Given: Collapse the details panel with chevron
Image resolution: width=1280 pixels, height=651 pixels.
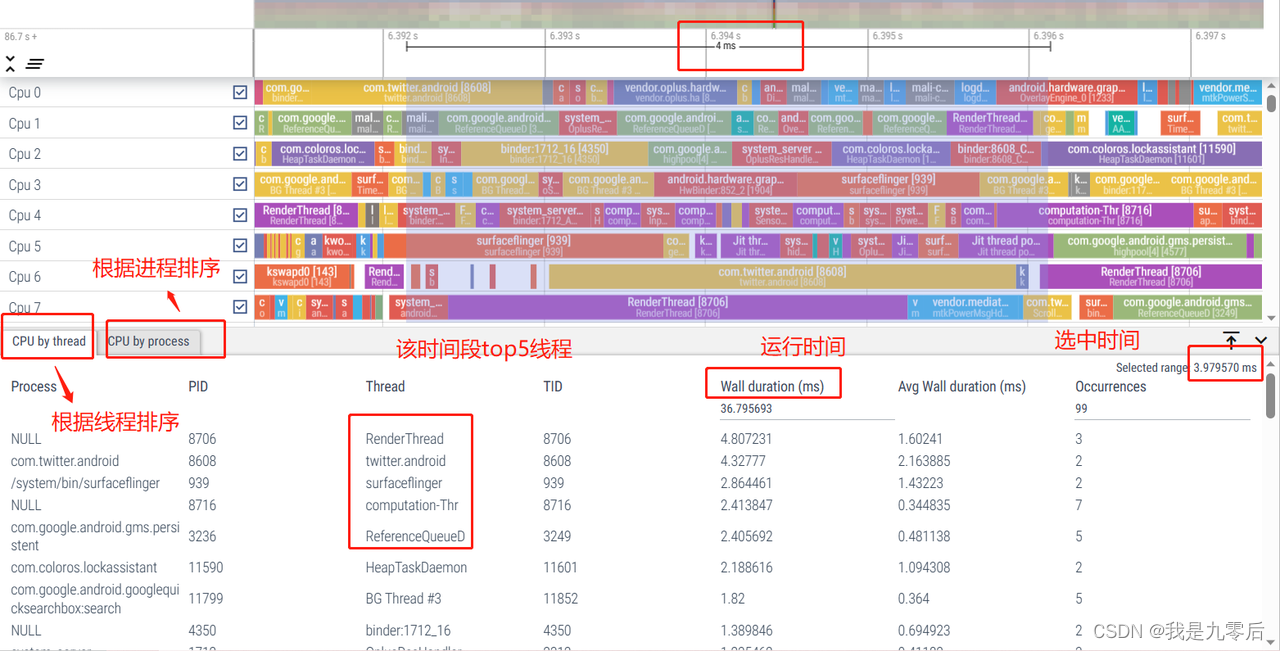Looking at the screenshot, I should [x=1261, y=341].
